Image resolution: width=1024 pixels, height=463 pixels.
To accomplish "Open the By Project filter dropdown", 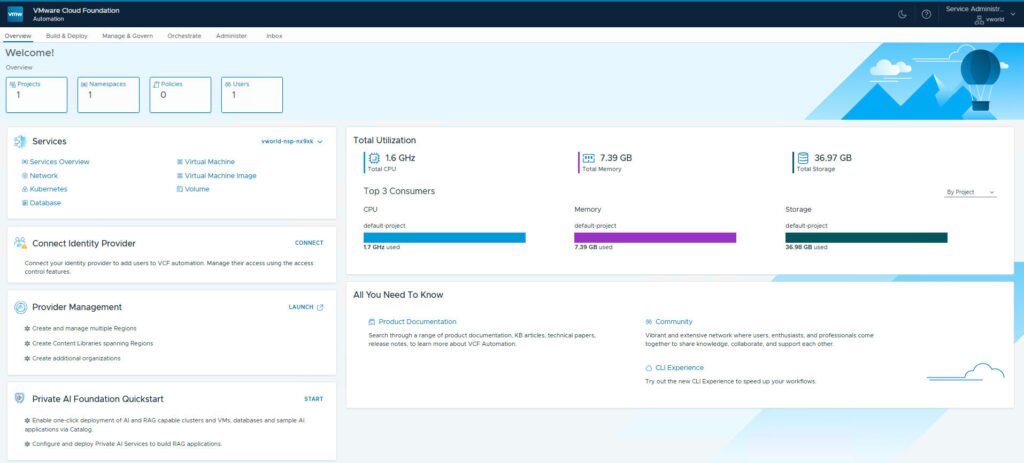I will pos(969,192).
